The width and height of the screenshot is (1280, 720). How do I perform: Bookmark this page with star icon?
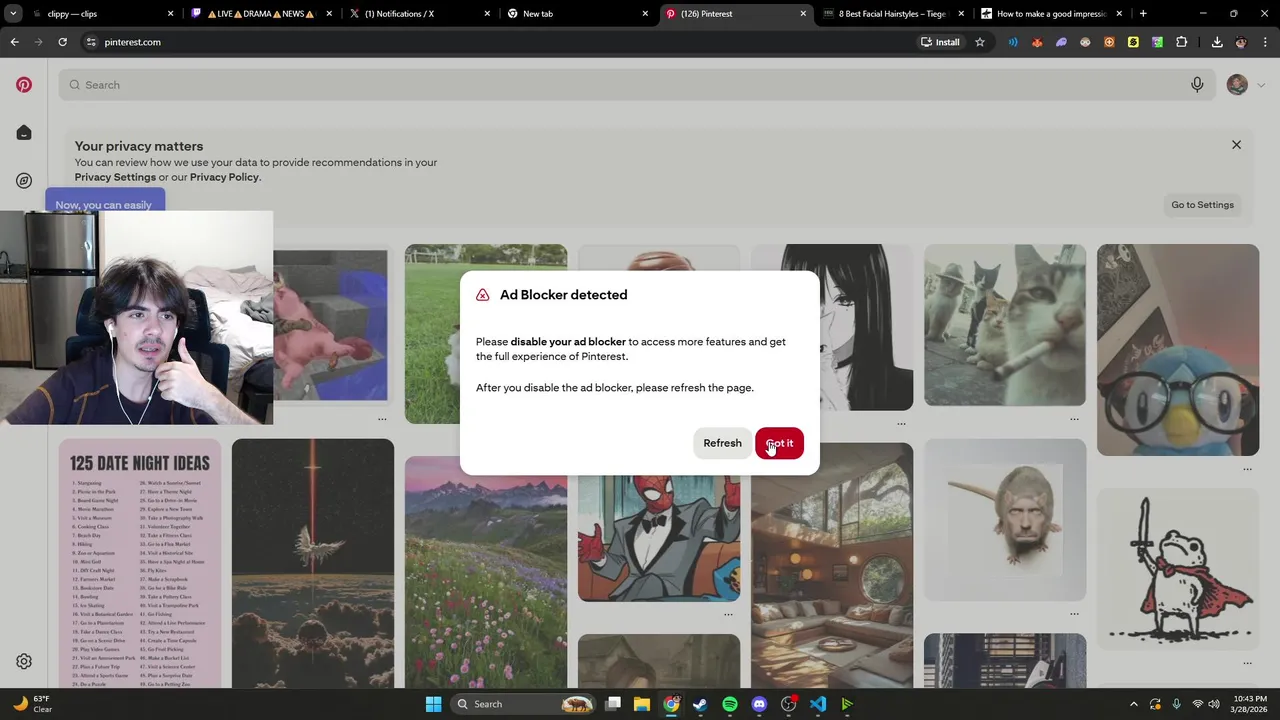click(x=980, y=42)
